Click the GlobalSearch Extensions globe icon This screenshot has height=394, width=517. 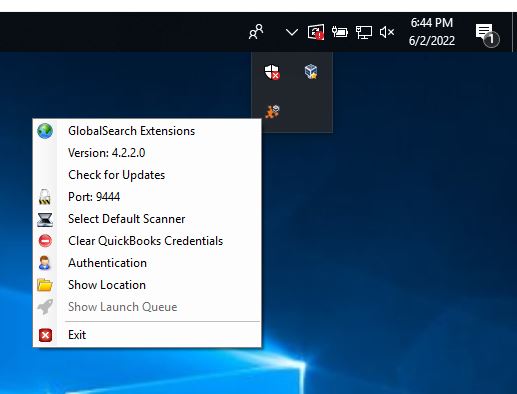pos(45,131)
